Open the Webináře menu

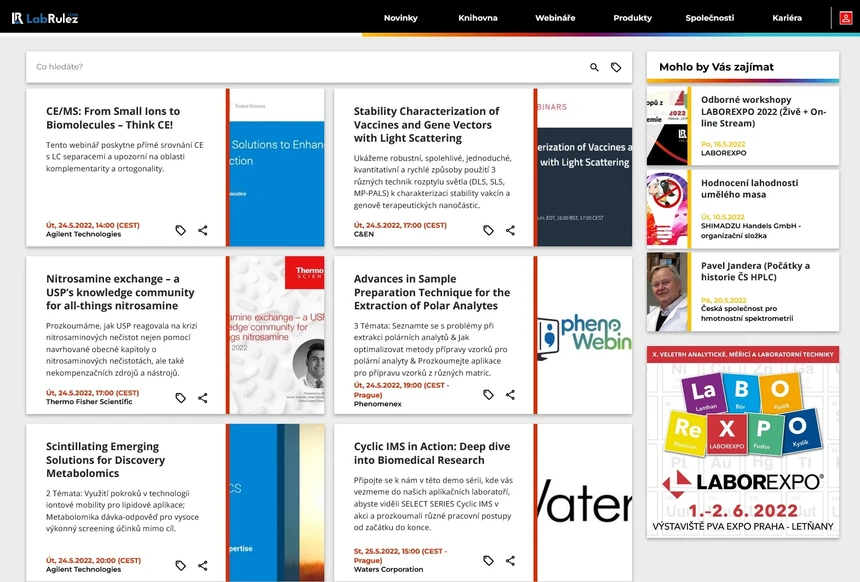click(x=555, y=18)
